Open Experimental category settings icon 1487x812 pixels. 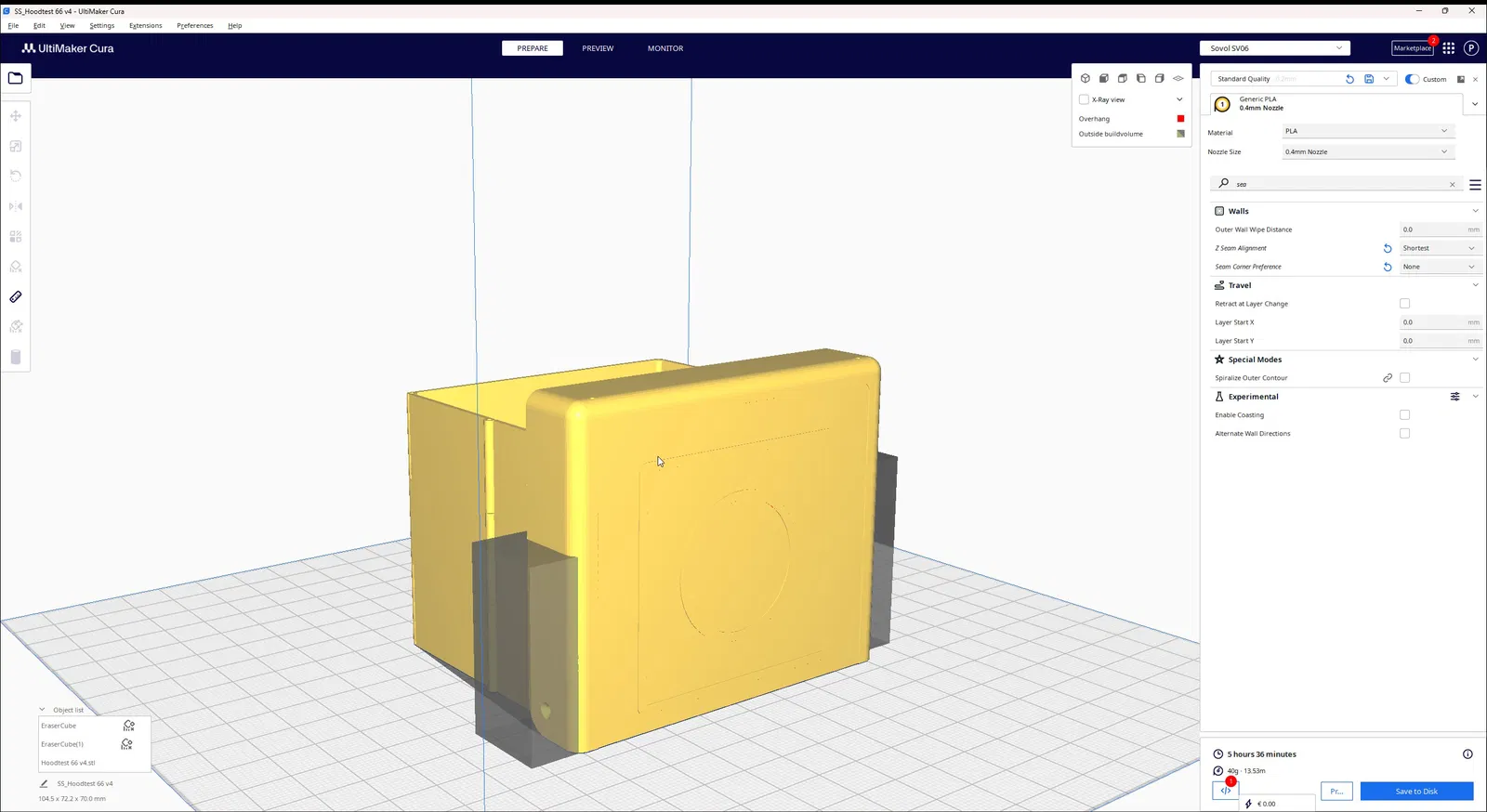(1455, 397)
